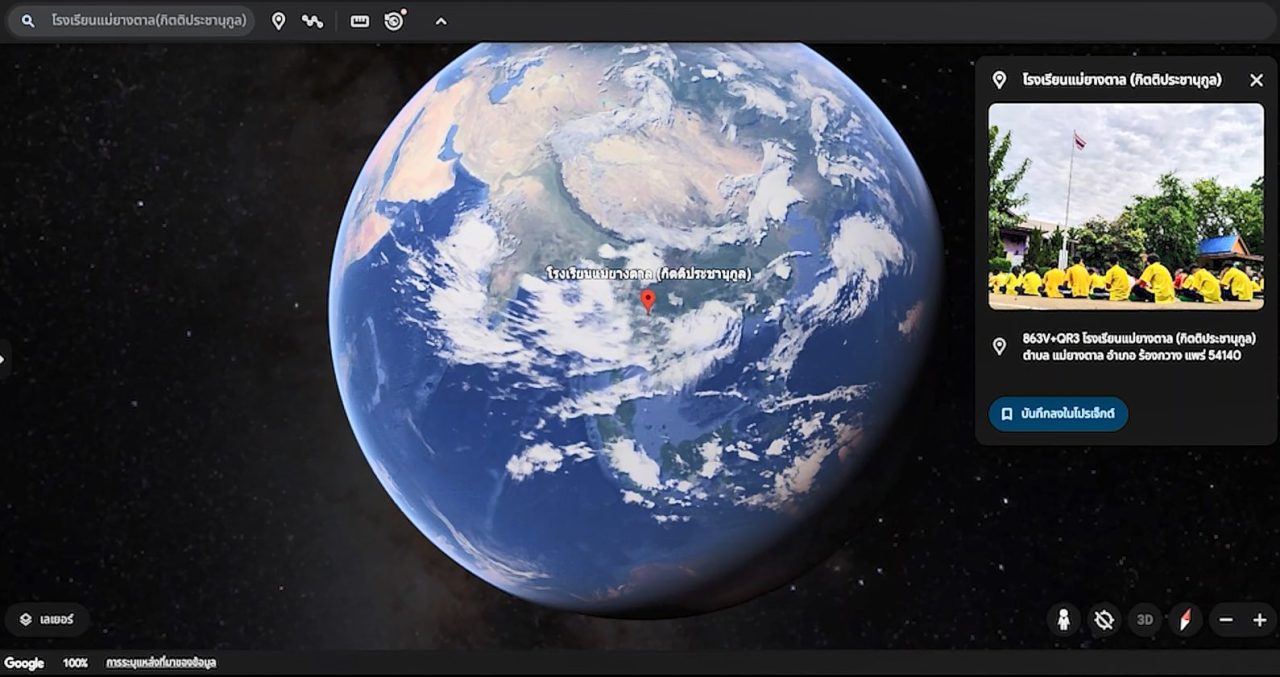
Task: Click the red map pin on globe
Action: pyautogui.click(x=648, y=300)
